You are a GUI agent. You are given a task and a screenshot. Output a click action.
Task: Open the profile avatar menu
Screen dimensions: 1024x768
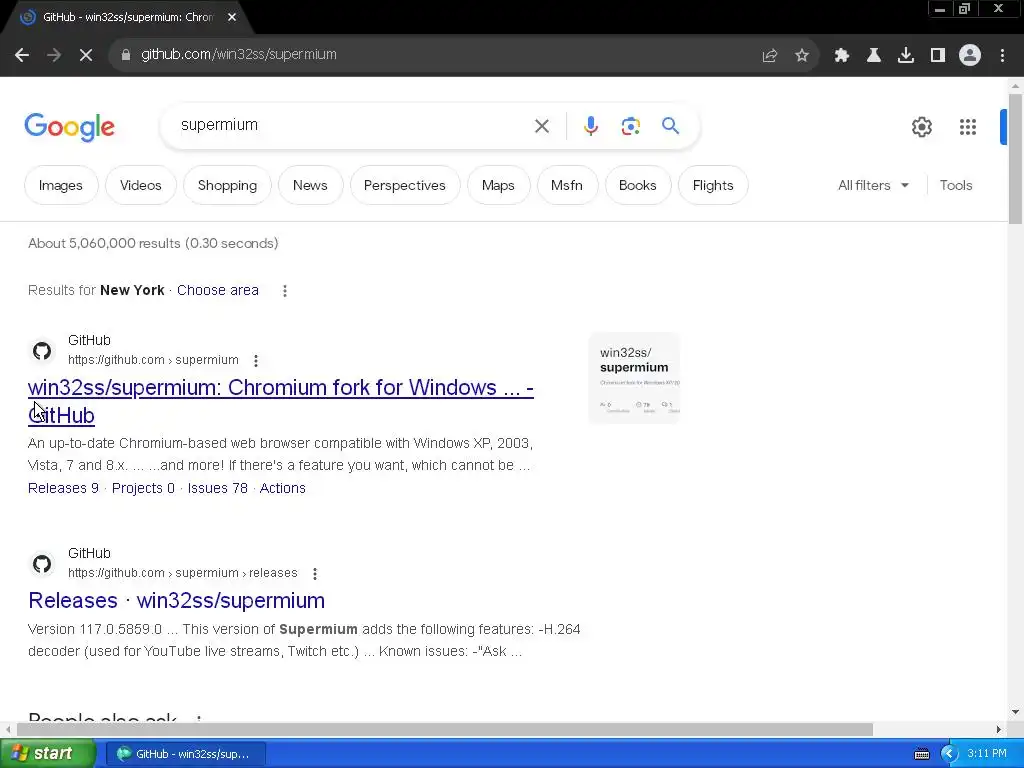pos(970,56)
